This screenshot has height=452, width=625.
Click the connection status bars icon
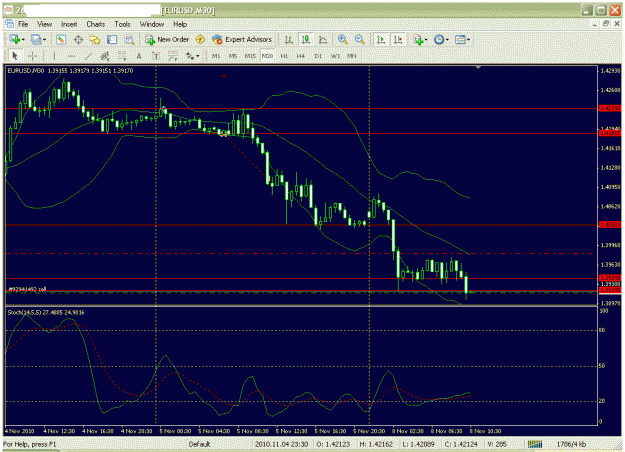click(x=535, y=444)
